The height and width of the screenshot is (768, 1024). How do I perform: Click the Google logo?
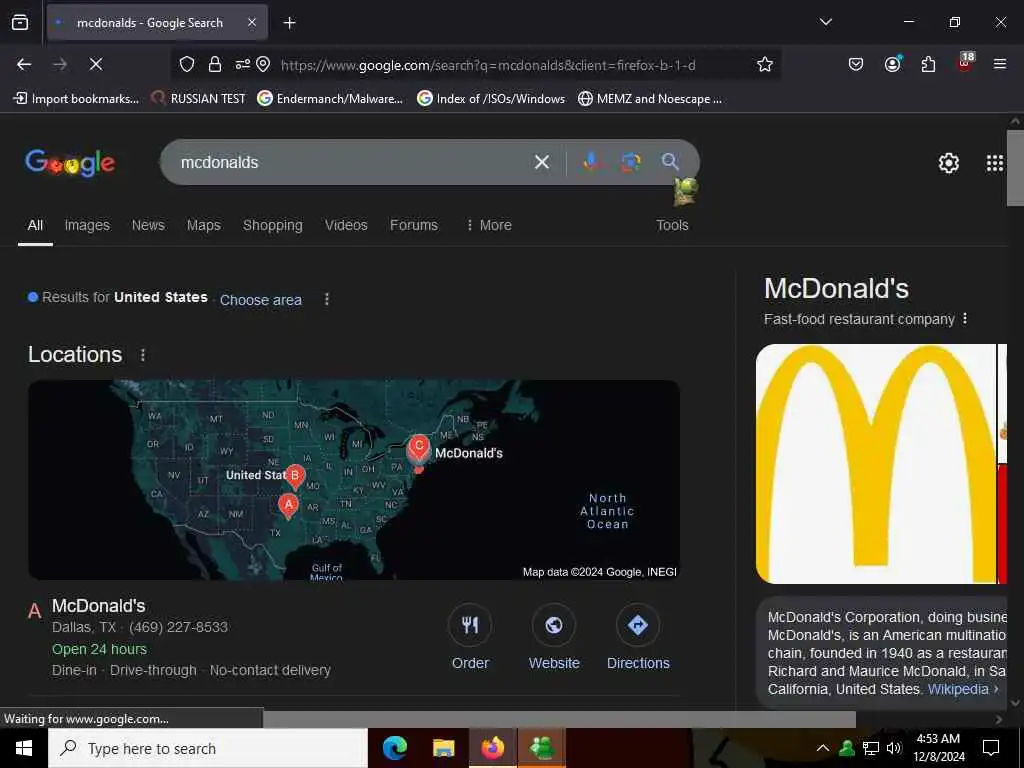tap(70, 163)
